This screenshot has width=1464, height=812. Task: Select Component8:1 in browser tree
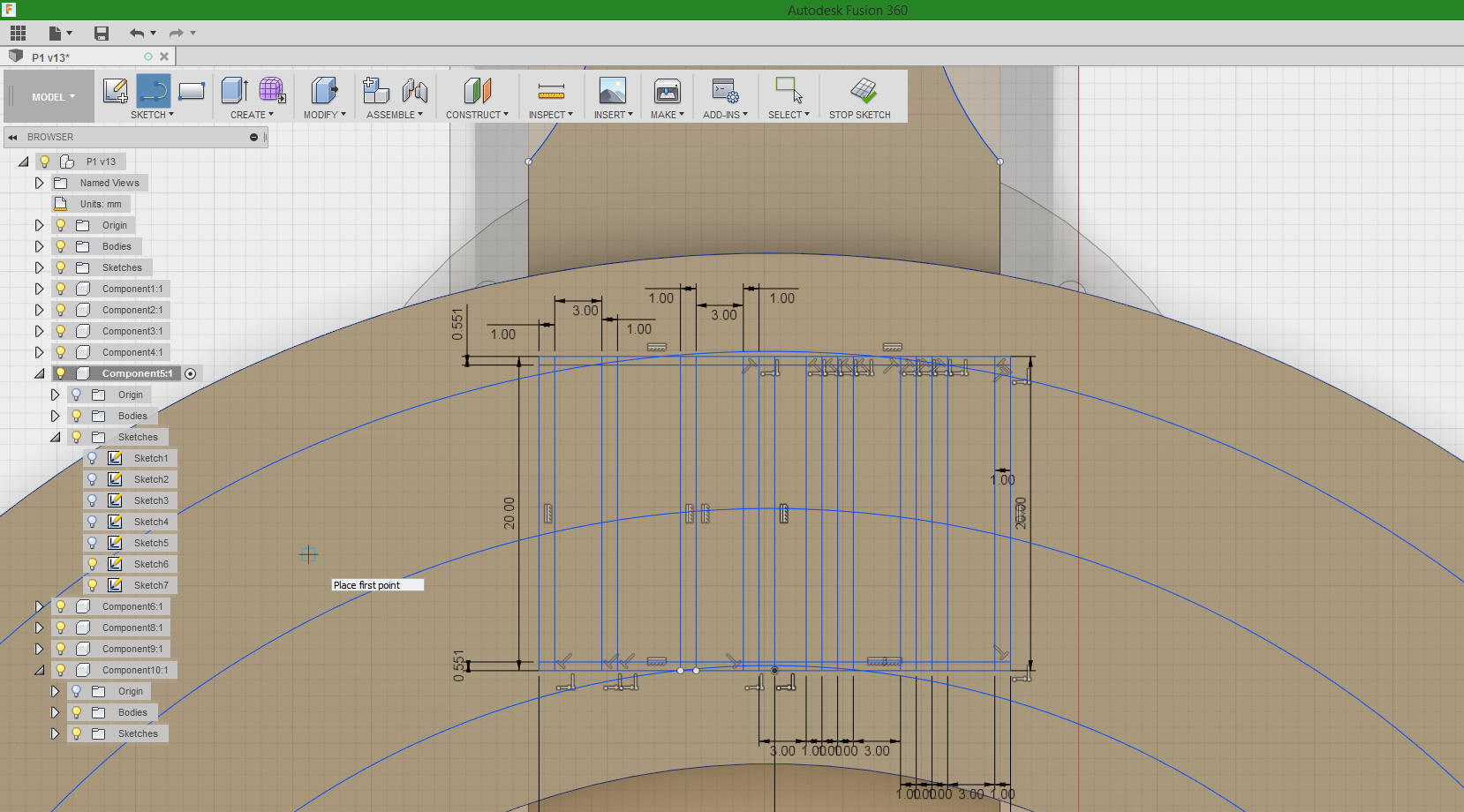[132, 628]
